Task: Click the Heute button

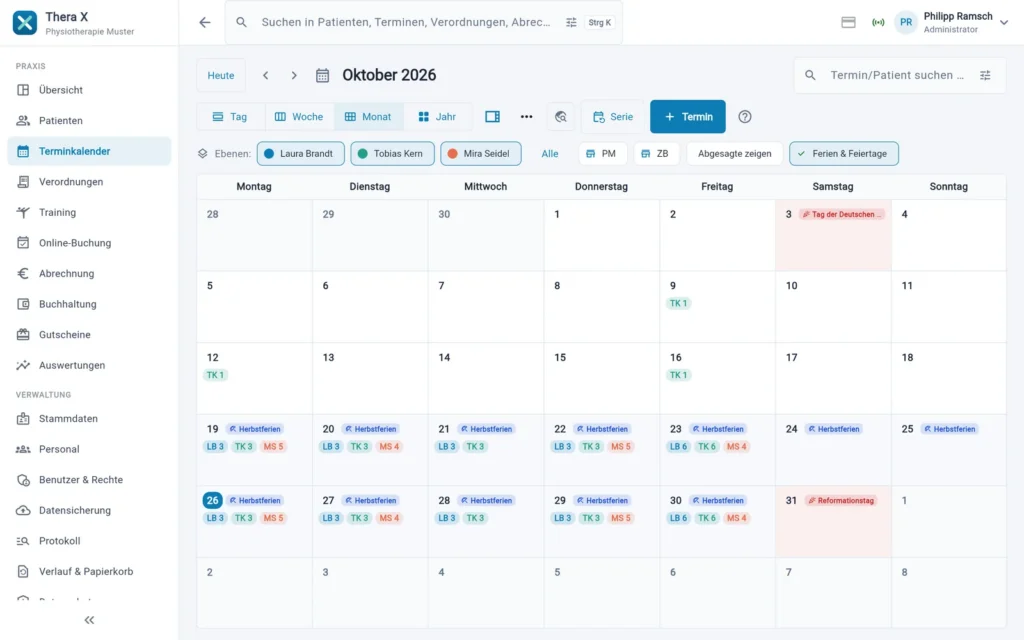Action: [x=221, y=75]
